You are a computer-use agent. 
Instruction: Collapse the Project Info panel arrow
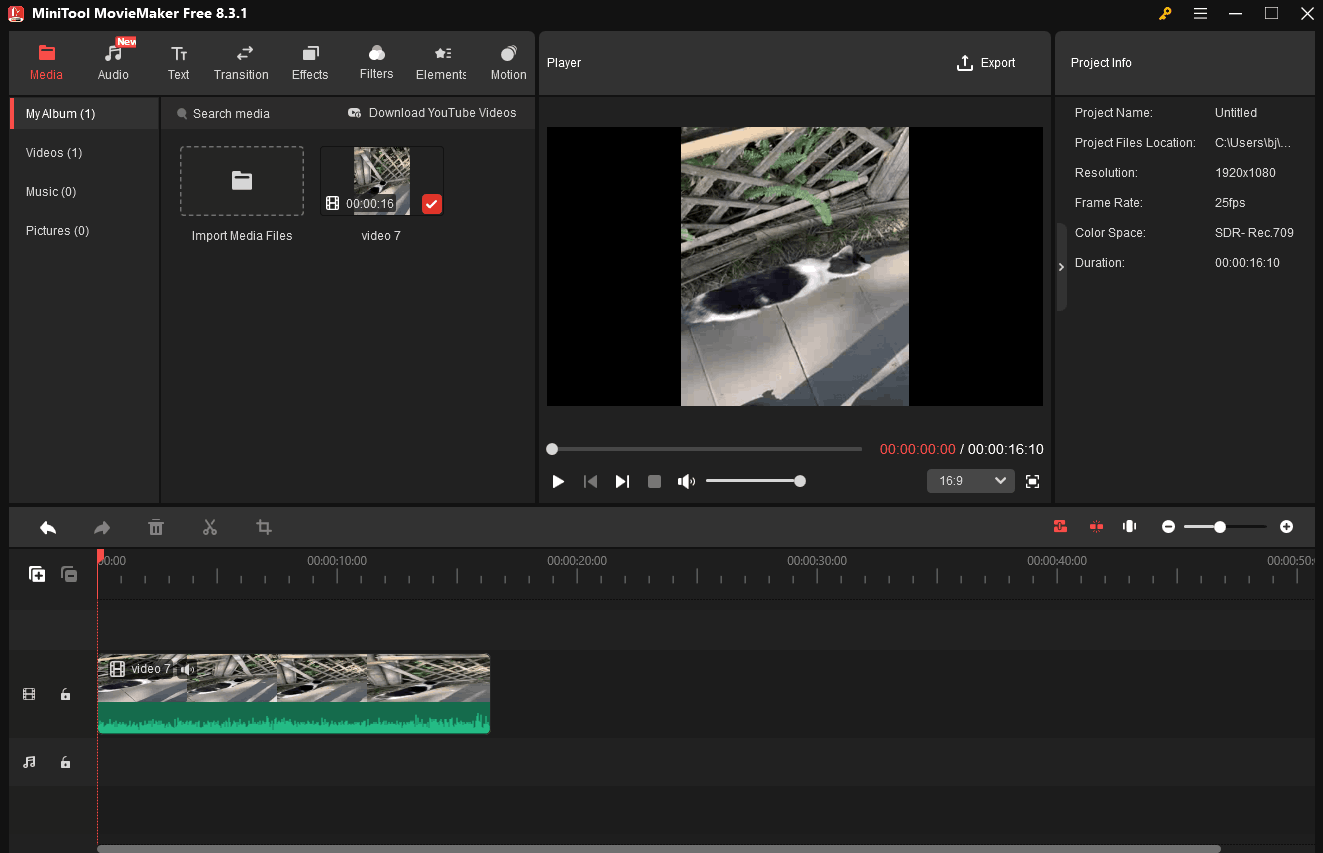click(x=1061, y=267)
